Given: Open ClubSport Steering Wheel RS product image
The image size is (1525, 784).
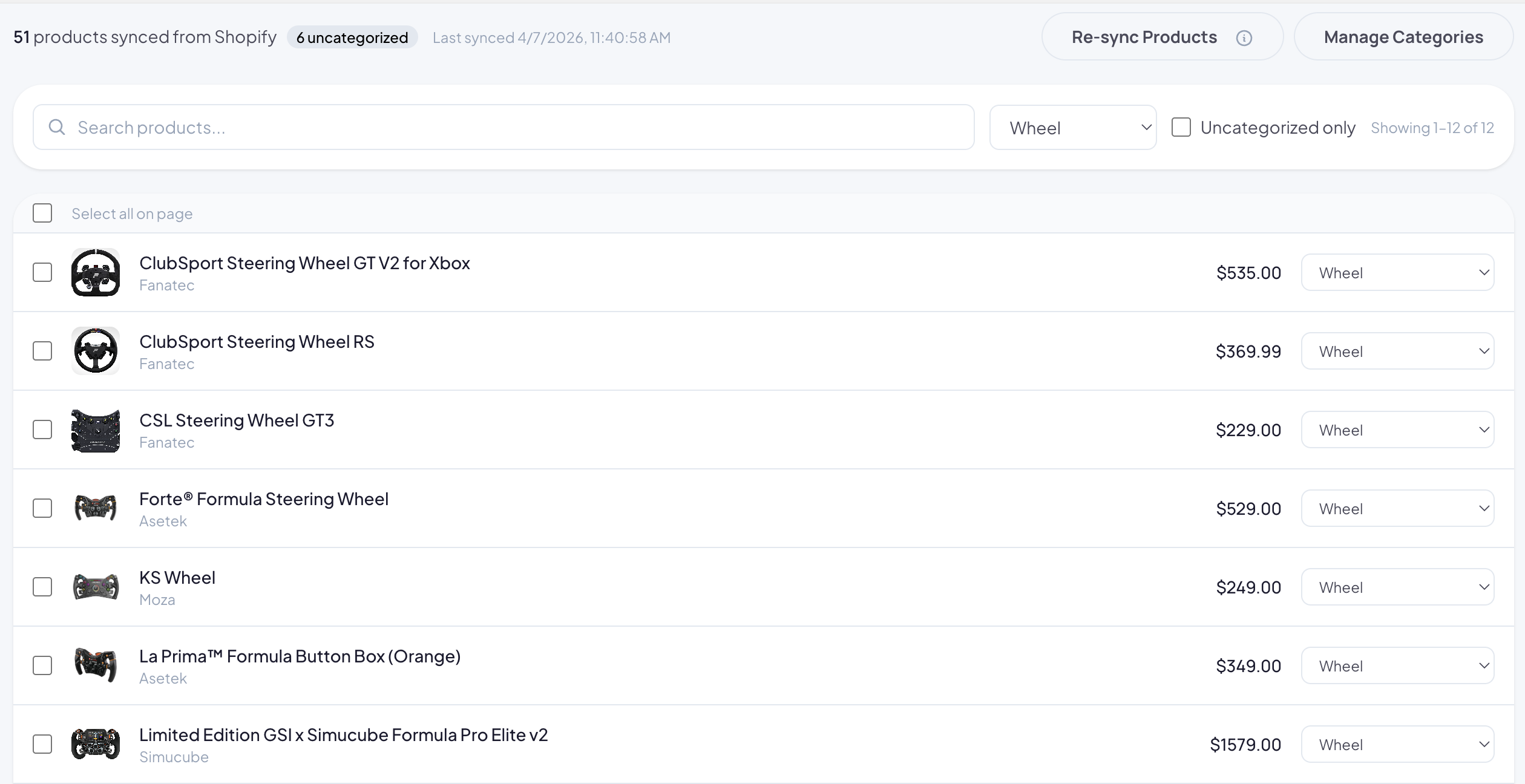Looking at the screenshot, I should tap(96, 351).
